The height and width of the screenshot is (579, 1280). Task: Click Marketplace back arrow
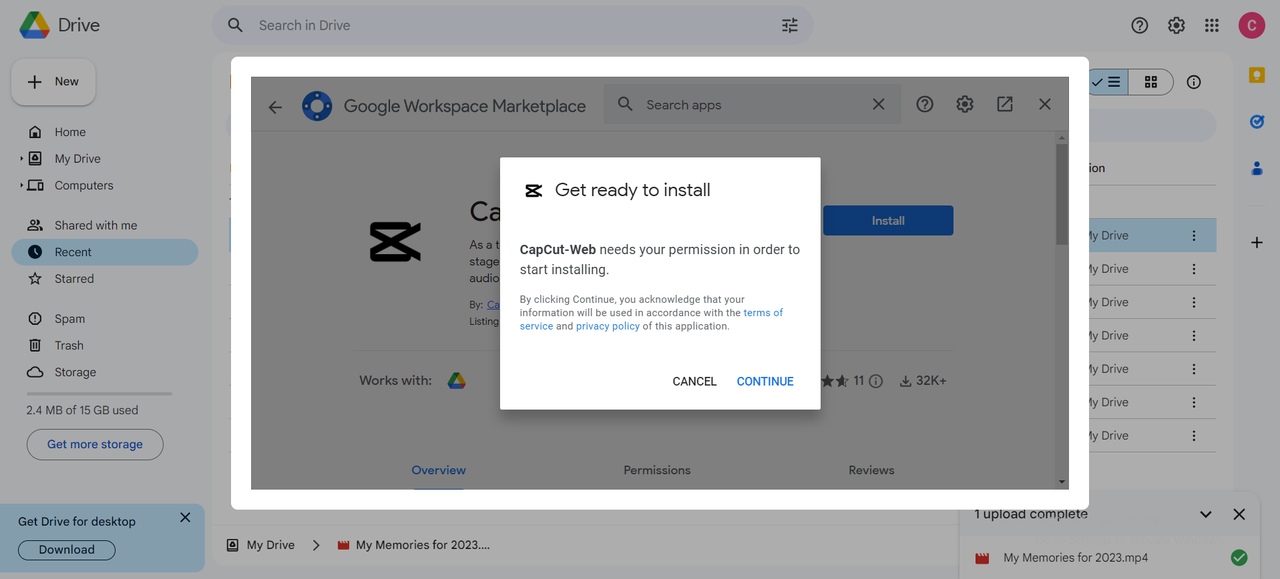click(275, 106)
